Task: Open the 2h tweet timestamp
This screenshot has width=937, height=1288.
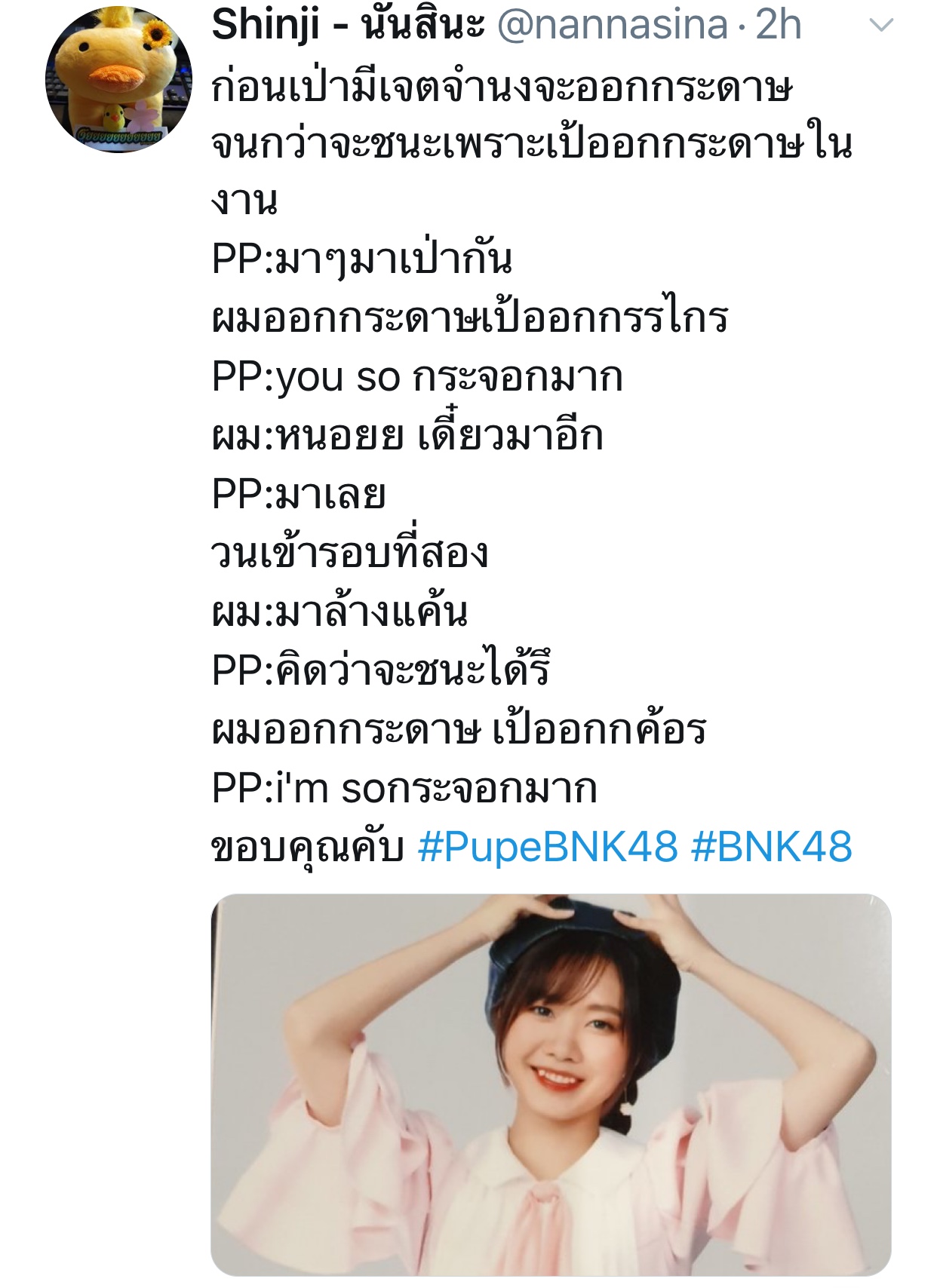Action: click(x=778, y=26)
